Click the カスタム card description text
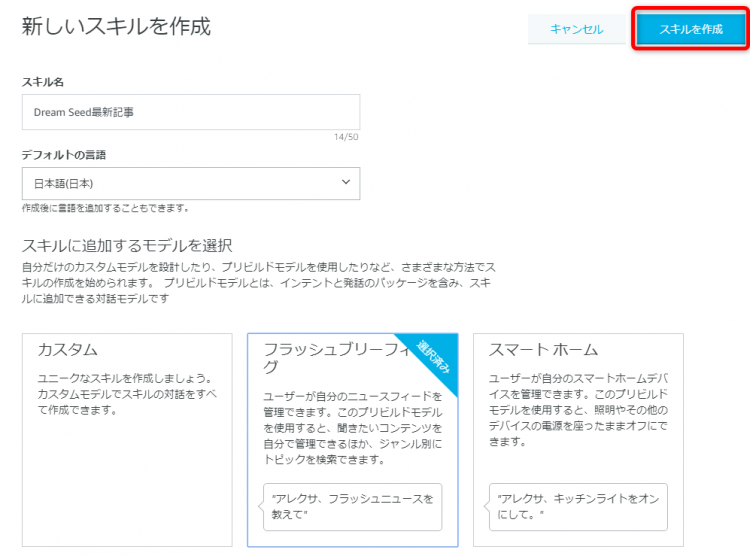The width and height of the screenshot is (750, 556). click(x=127, y=394)
